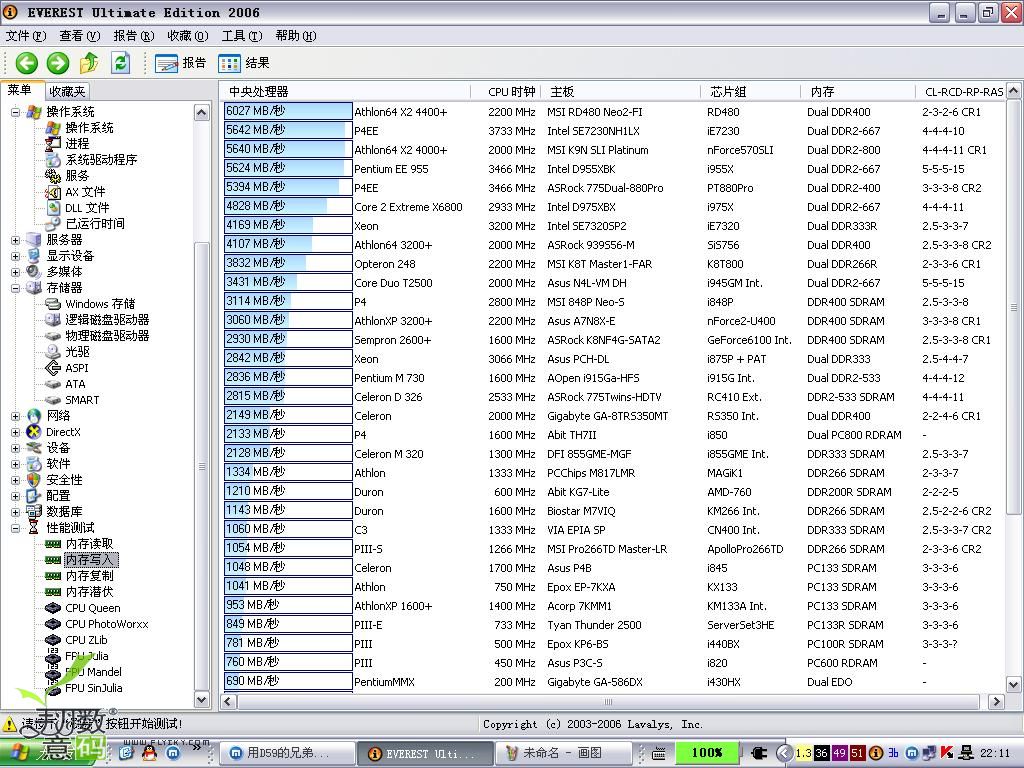1024x768 pixels.
Task: Collapse the 存储器 tree node
Action: pyautogui.click(x=16, y=287)
